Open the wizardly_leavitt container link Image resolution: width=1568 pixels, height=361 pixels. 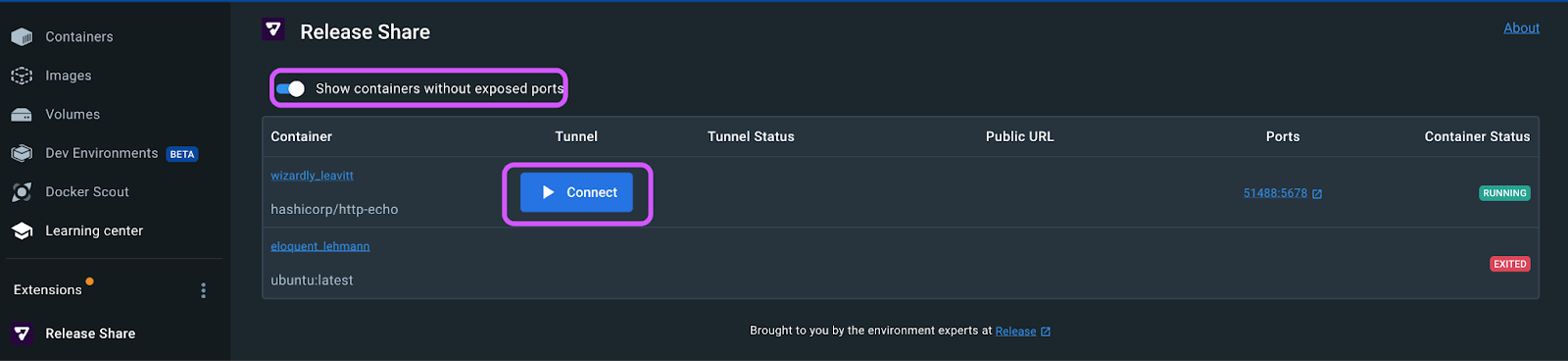point(312,176)
